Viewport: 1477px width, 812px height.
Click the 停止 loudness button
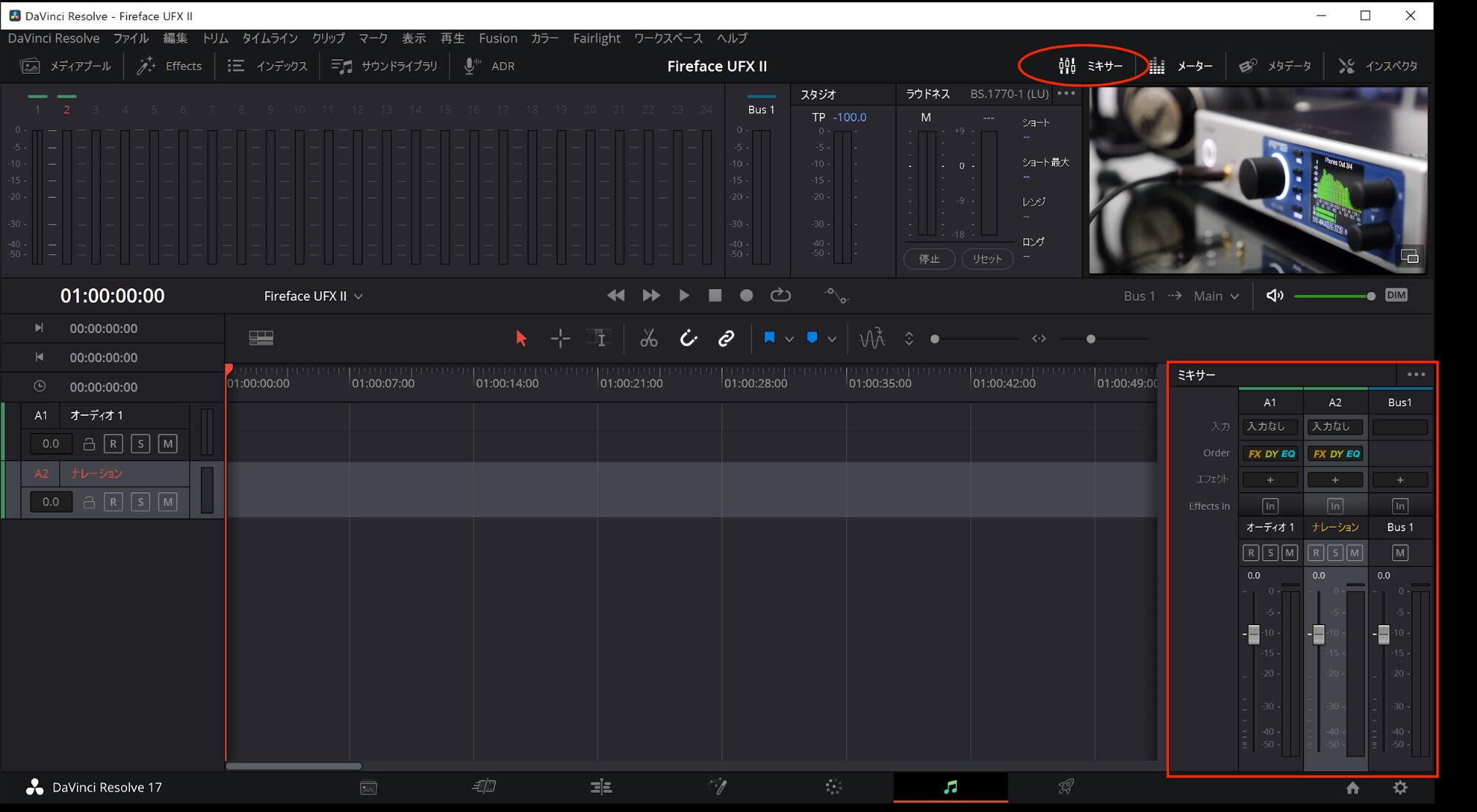(929, 259)
